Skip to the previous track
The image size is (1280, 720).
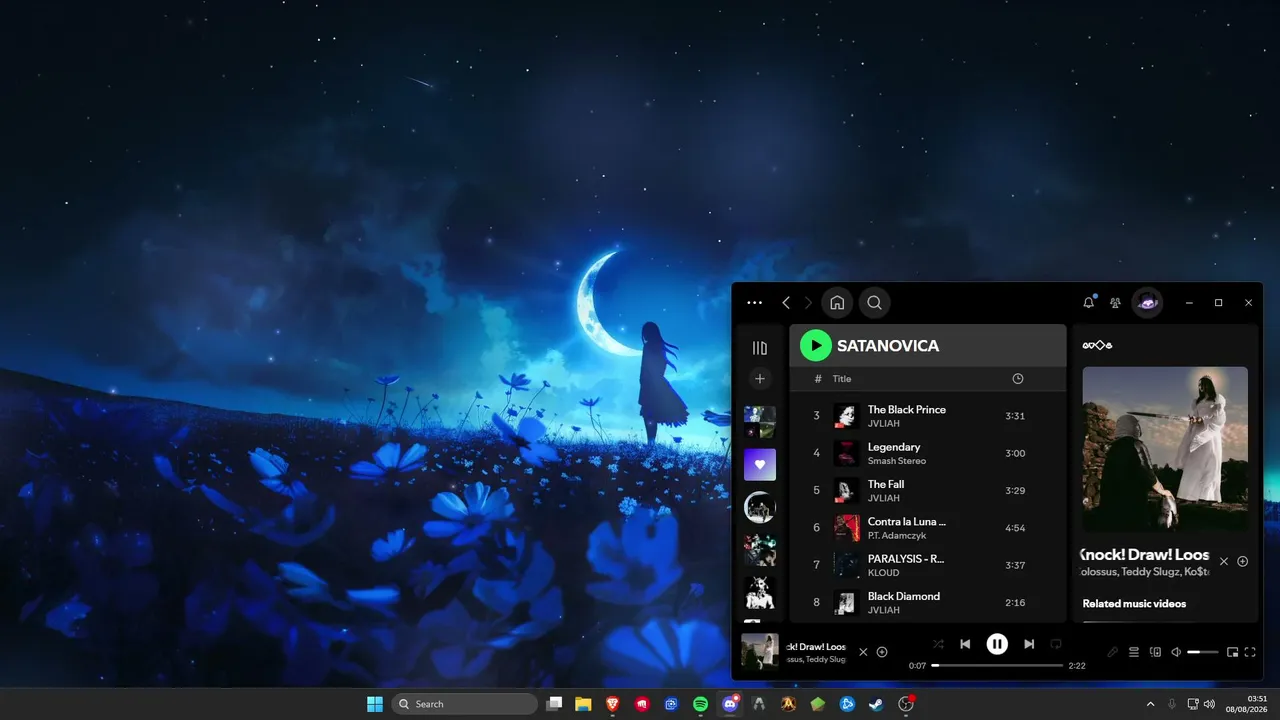(x=965, y=645)
